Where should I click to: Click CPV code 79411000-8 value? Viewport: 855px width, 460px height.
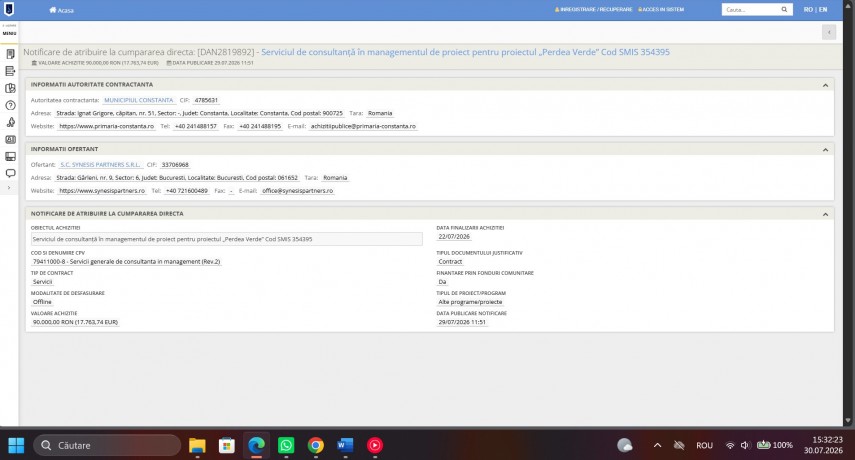pos(127,262)
